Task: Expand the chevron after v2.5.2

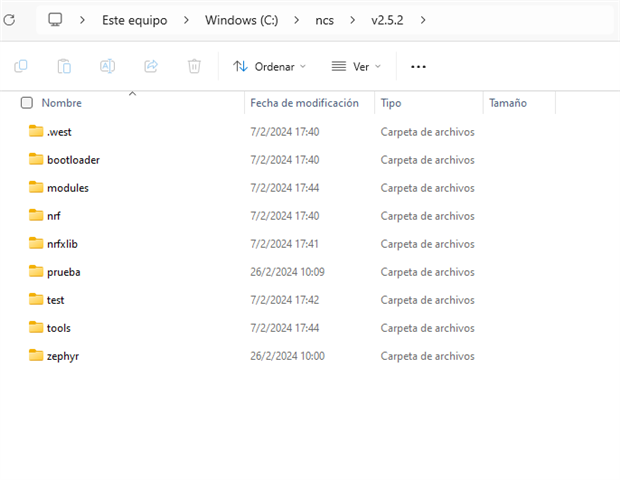Action: [x=423, y=20]
